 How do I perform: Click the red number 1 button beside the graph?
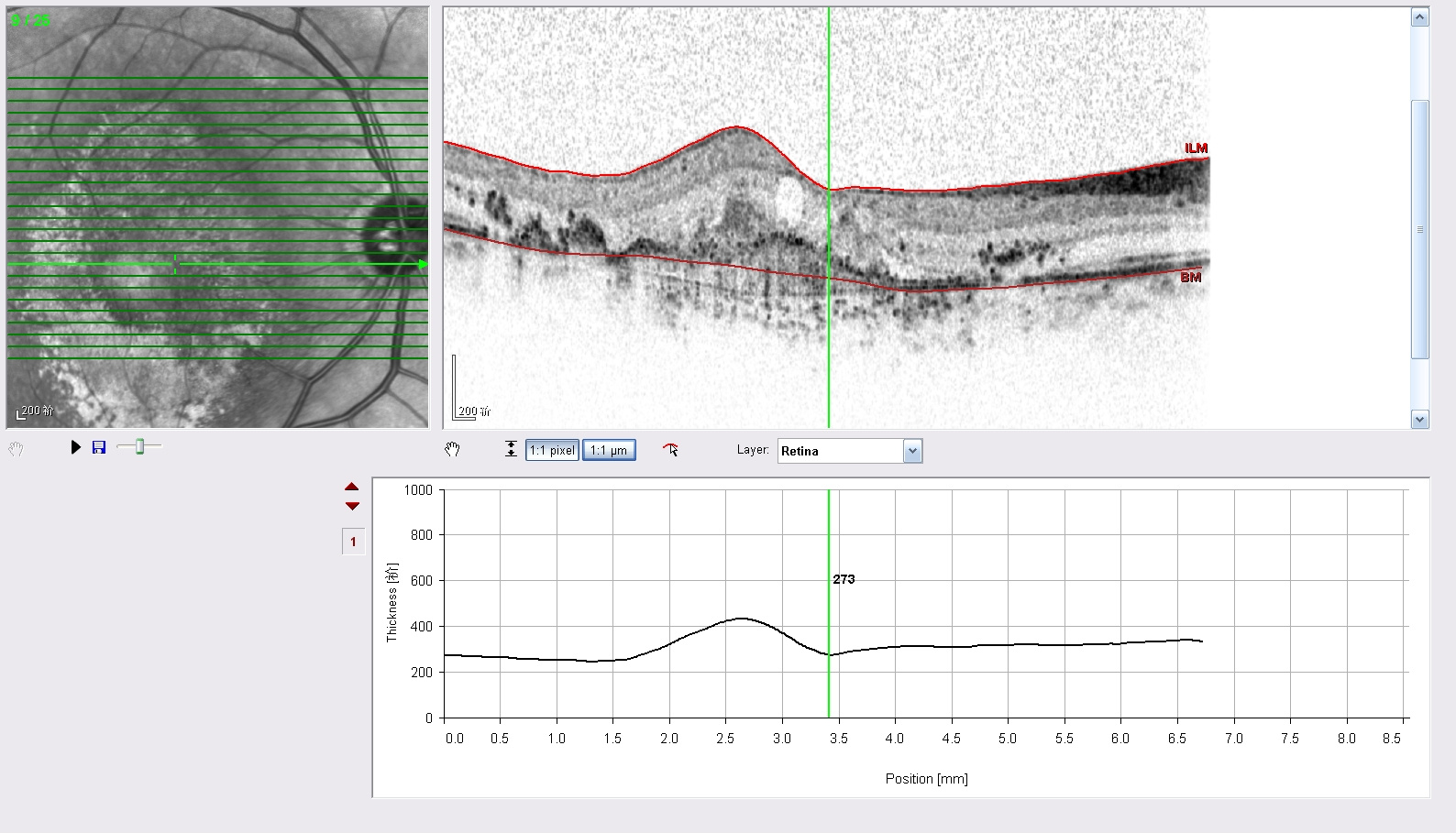(353, 542)
